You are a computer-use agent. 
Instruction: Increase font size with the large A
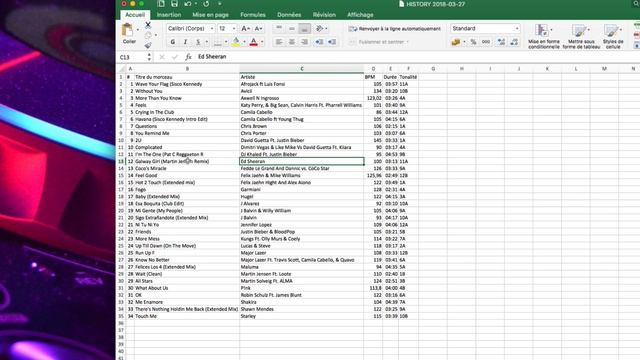coord(245,29)
